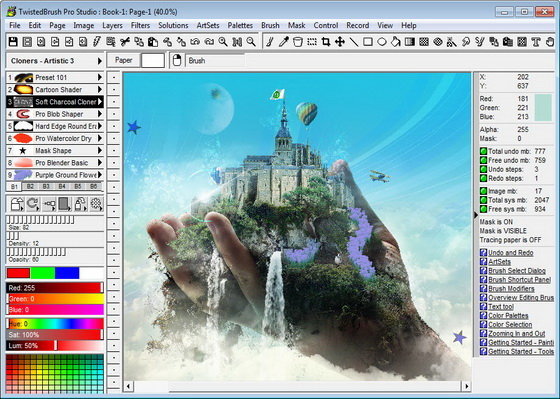Select the Line drawing tool

pos(354,42)
